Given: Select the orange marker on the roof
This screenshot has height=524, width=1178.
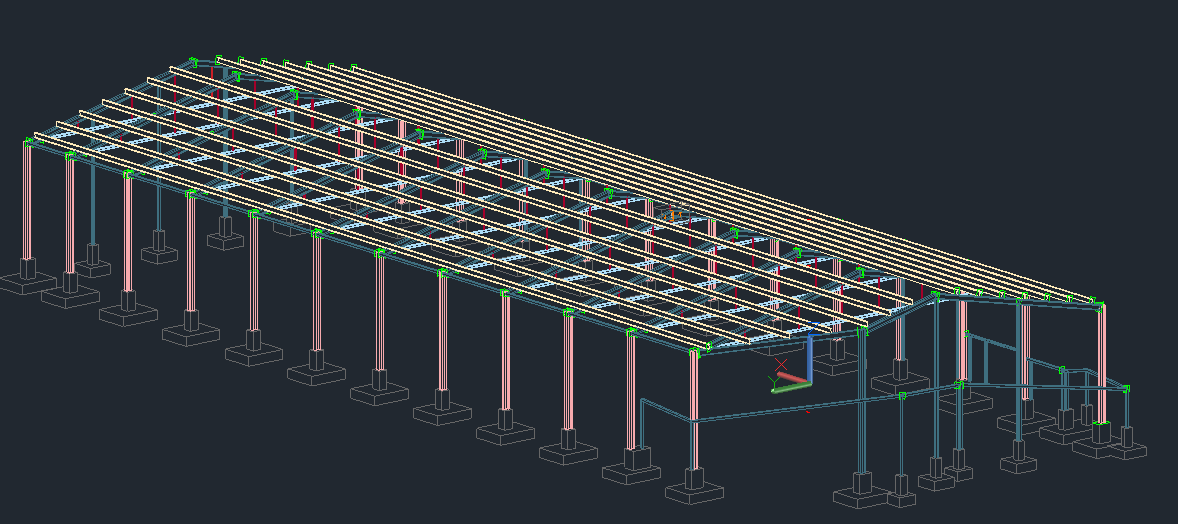Looking at the screenshot, I should point(672,214).
